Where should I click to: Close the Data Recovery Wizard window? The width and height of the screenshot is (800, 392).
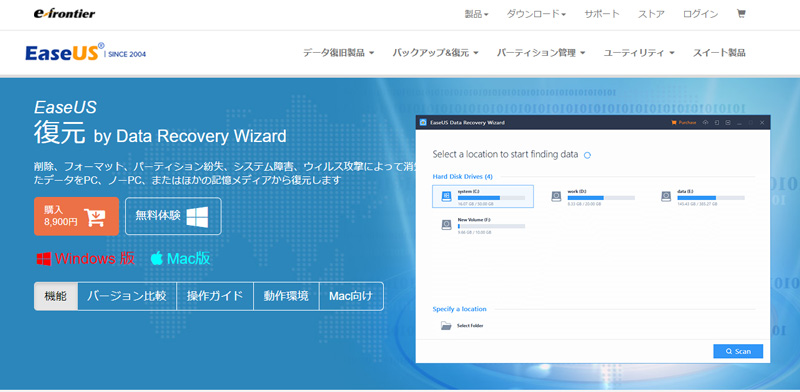762,122
